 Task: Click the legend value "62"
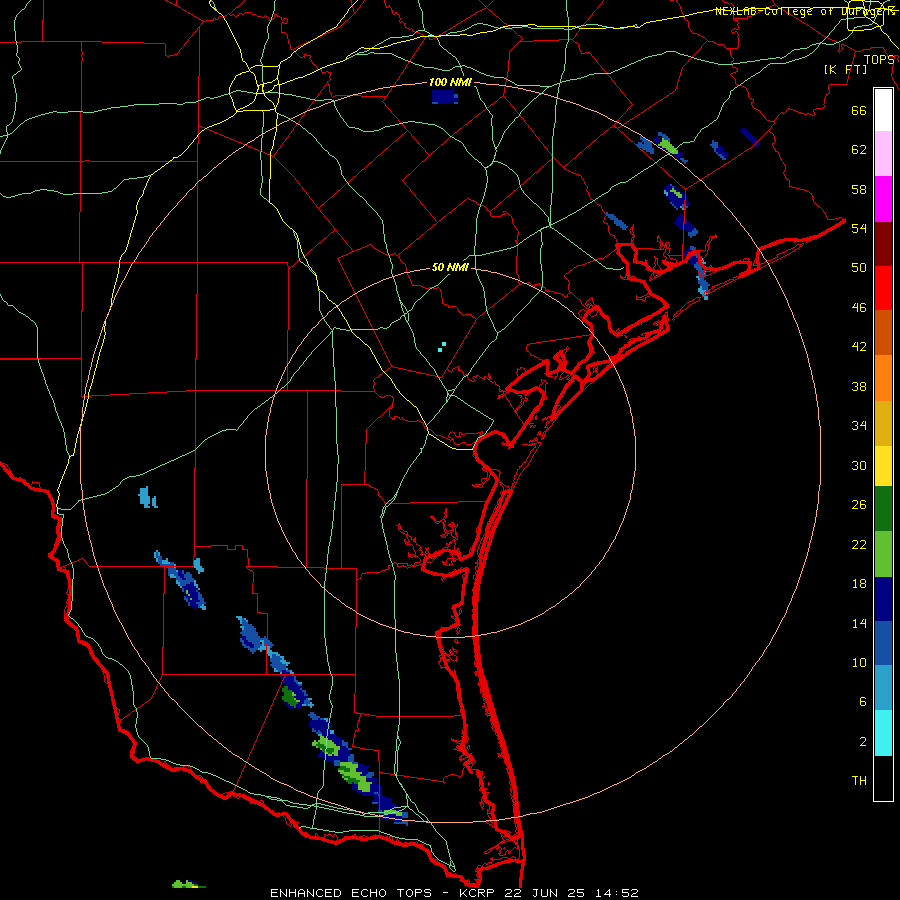859,150
